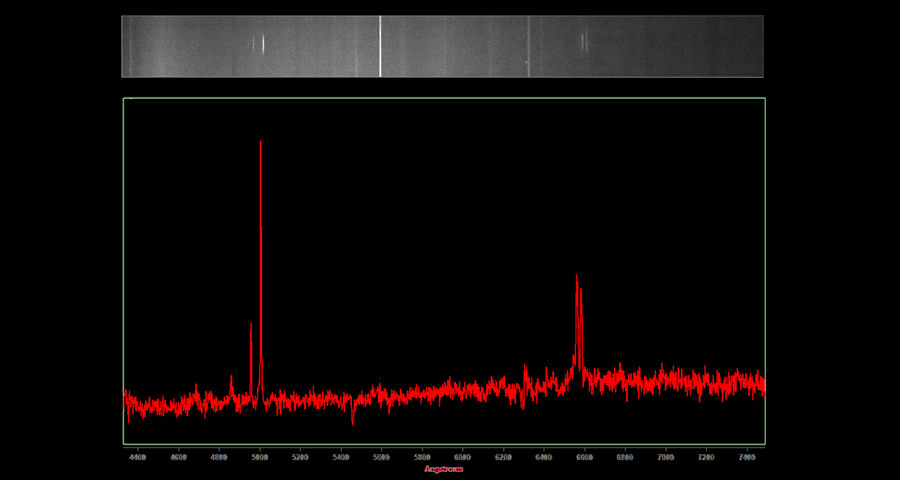This screenshot has width=900, height=480.
Task: Select the 7000 tick label on the axis
Action: [x=665, y=457]
